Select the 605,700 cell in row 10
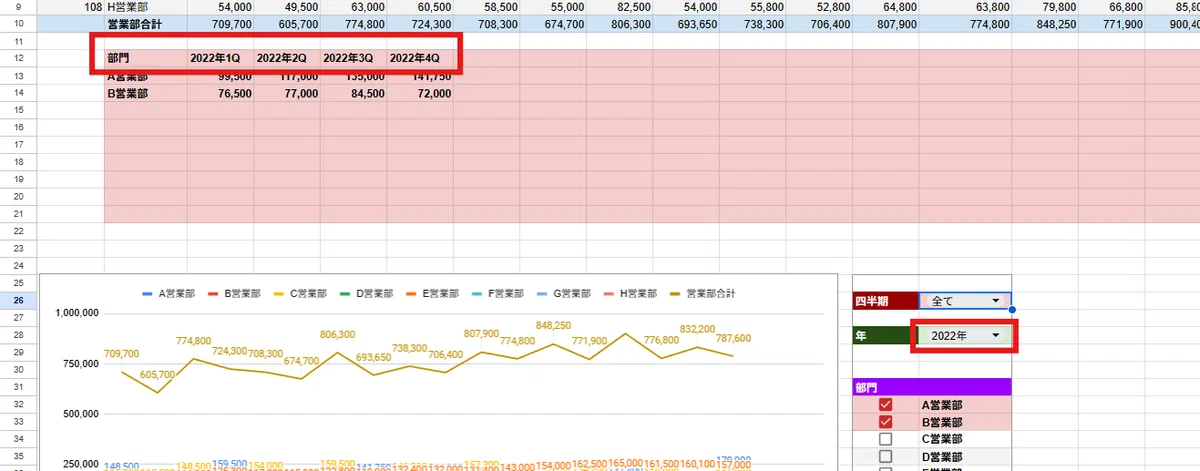 pyautogui.click(x=287, y=23)
